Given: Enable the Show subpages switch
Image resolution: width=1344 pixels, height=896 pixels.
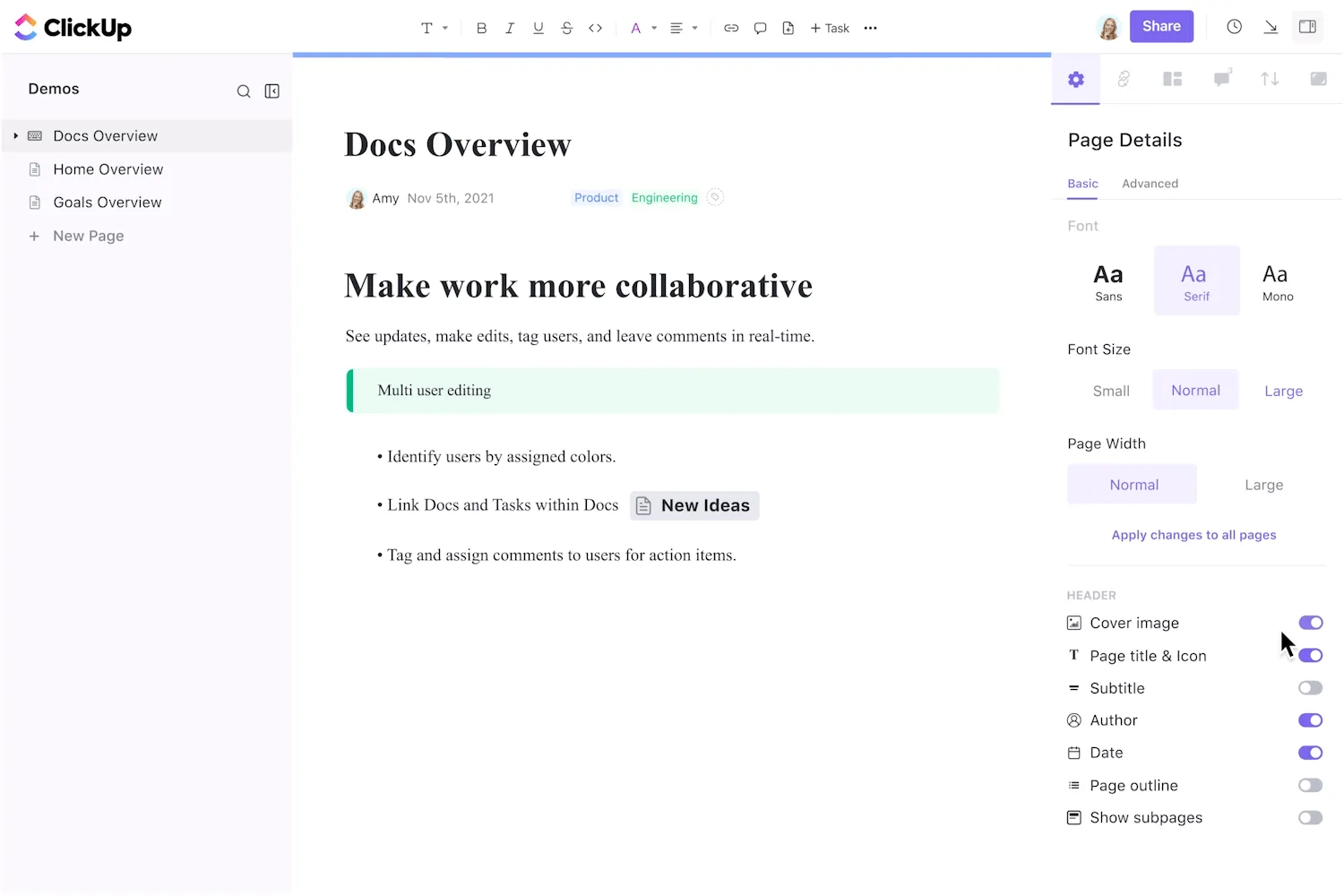Looking at the screenshot, I should (1311, 818).
